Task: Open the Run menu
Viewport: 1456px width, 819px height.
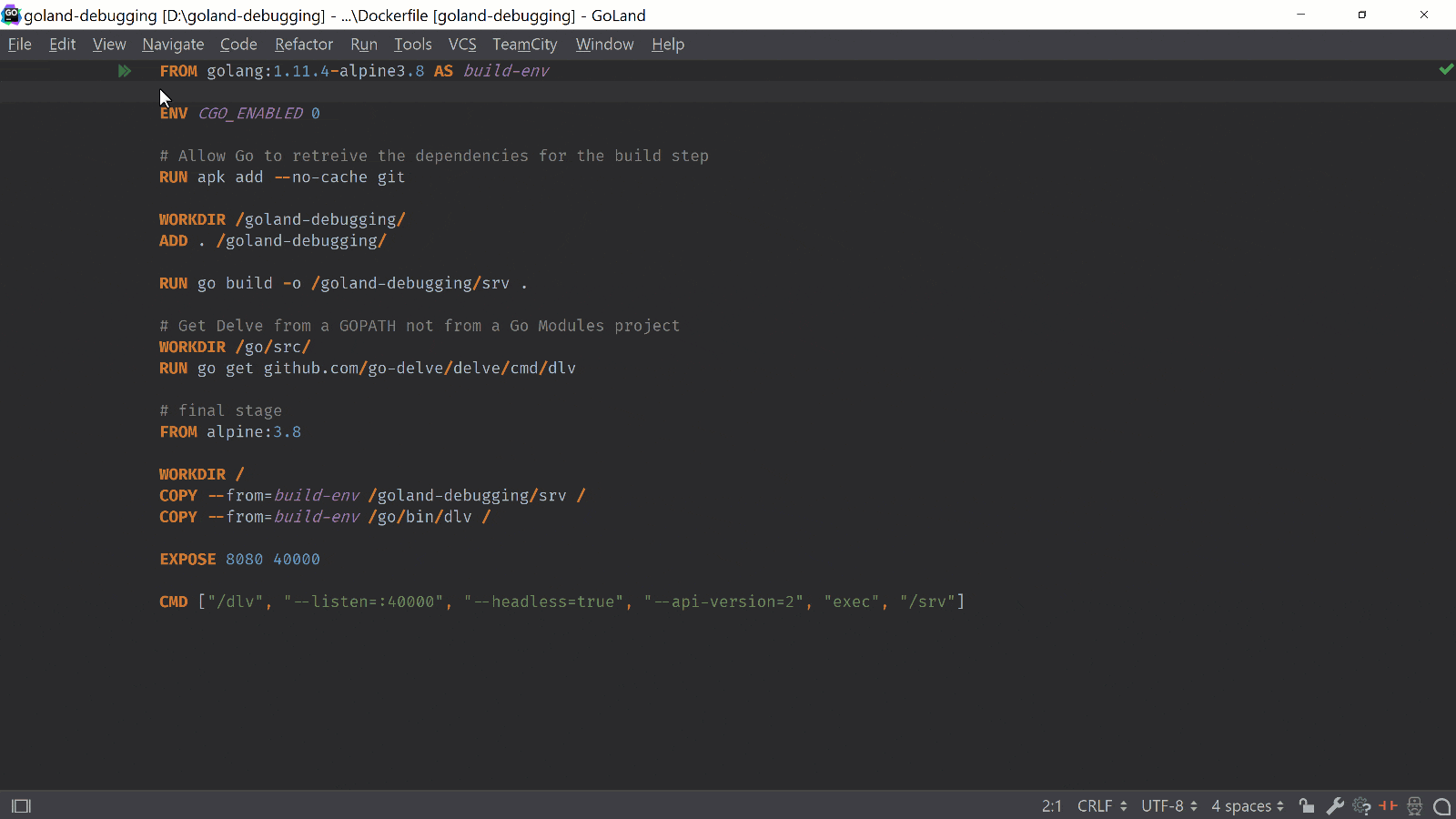Action: pyautogui.click(x=364, y=45)
